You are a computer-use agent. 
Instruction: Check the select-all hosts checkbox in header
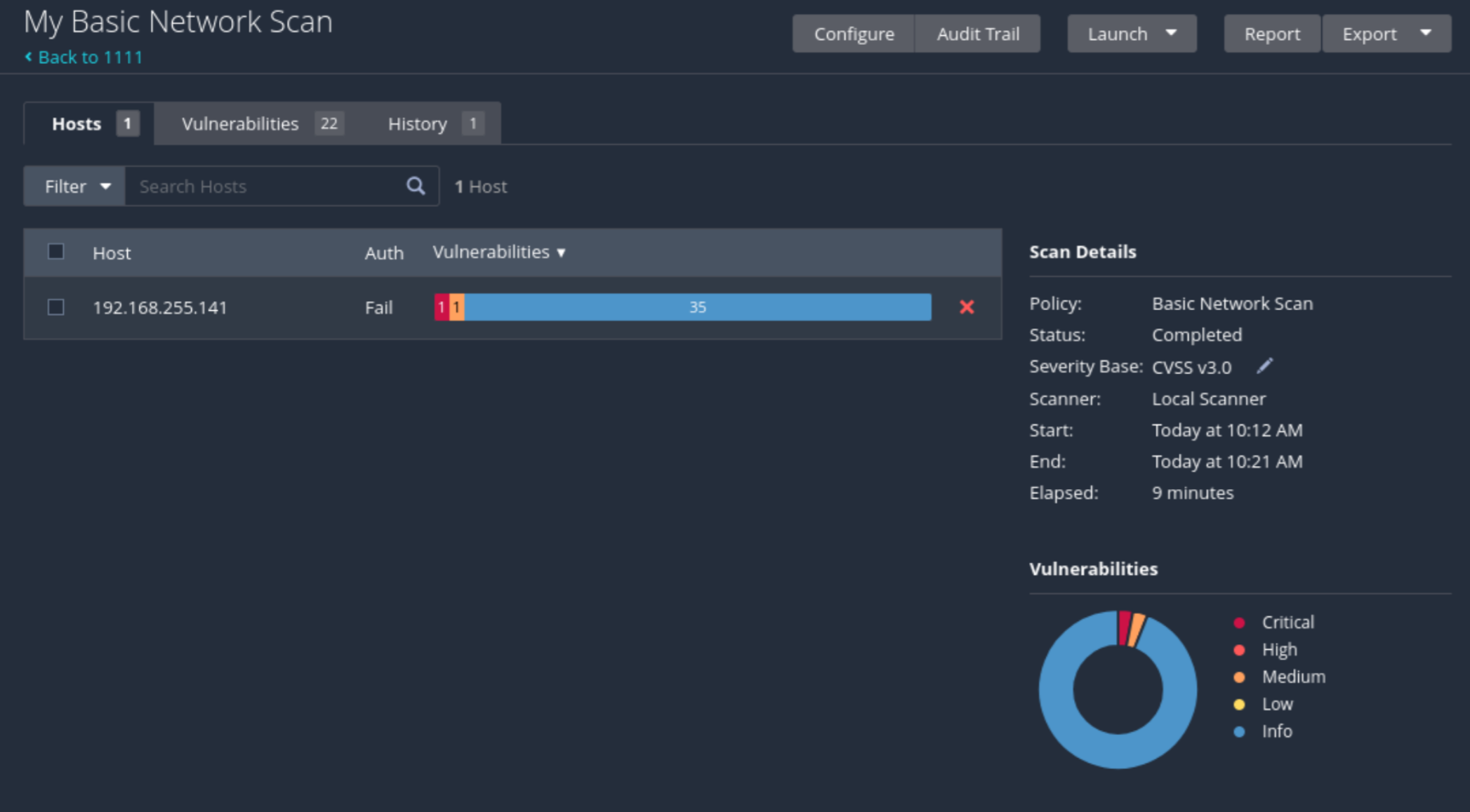[56, 252]
